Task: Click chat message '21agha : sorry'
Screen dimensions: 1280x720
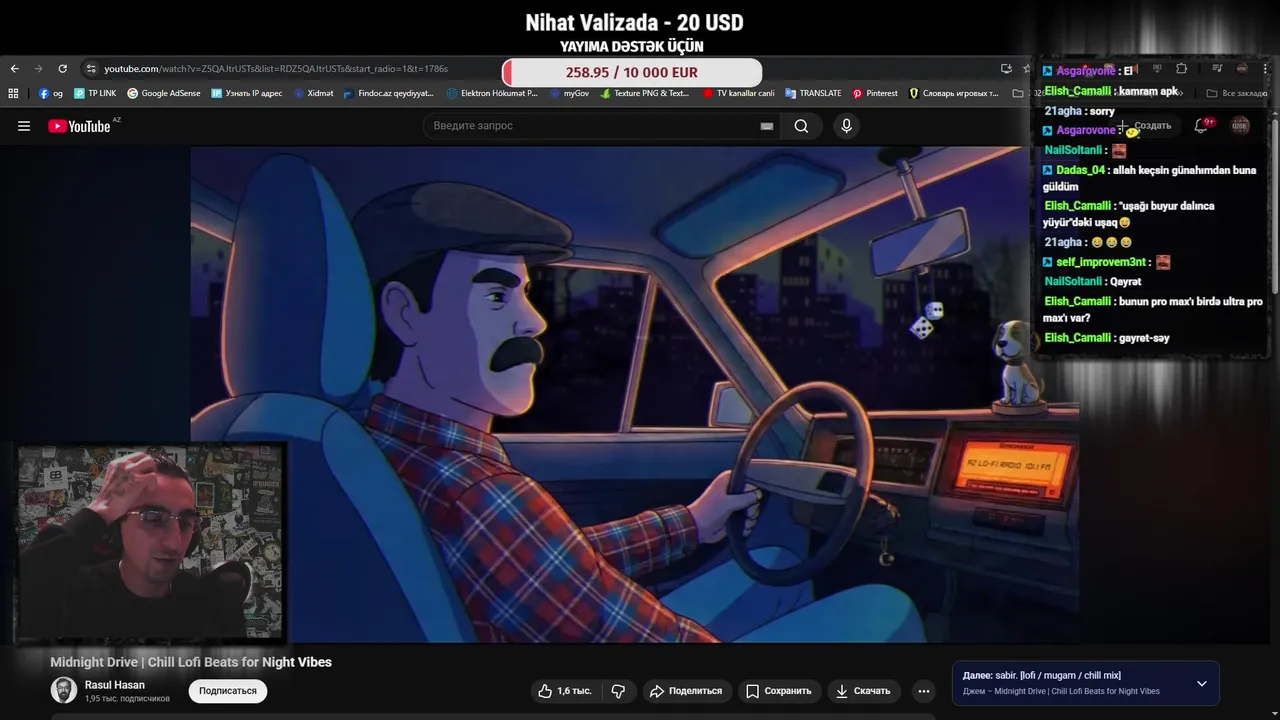Action: (x=1079, y=111)
